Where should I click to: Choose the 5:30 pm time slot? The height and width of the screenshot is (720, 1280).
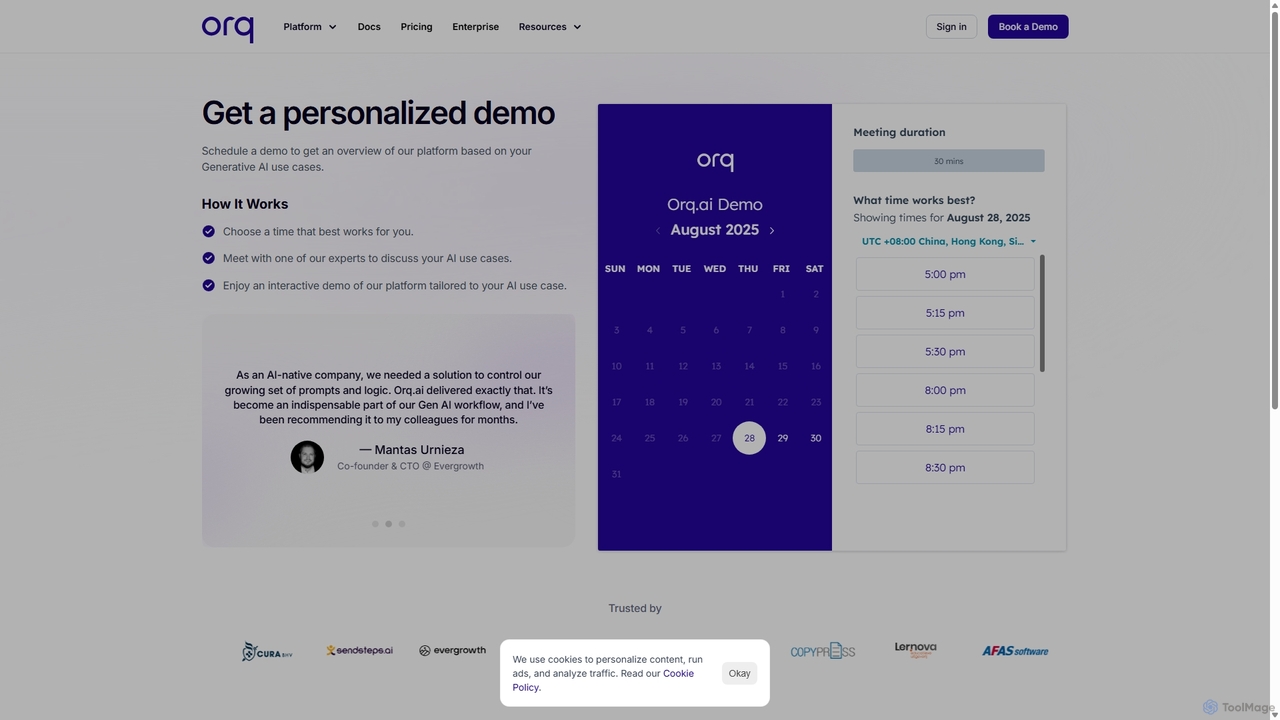point(945,352)
